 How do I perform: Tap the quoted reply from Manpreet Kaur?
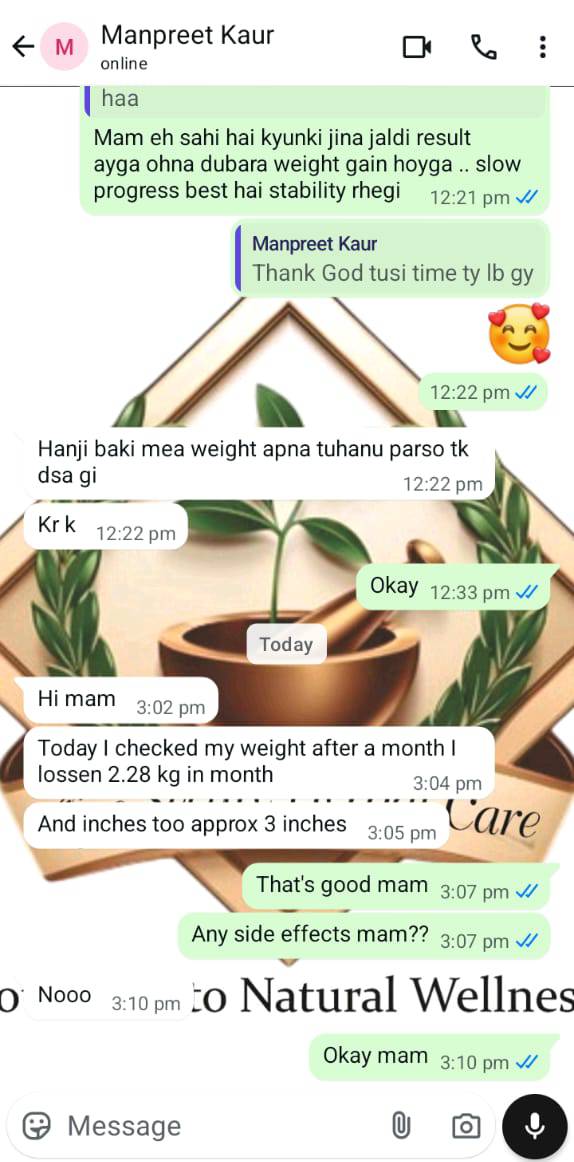[392, 259]
